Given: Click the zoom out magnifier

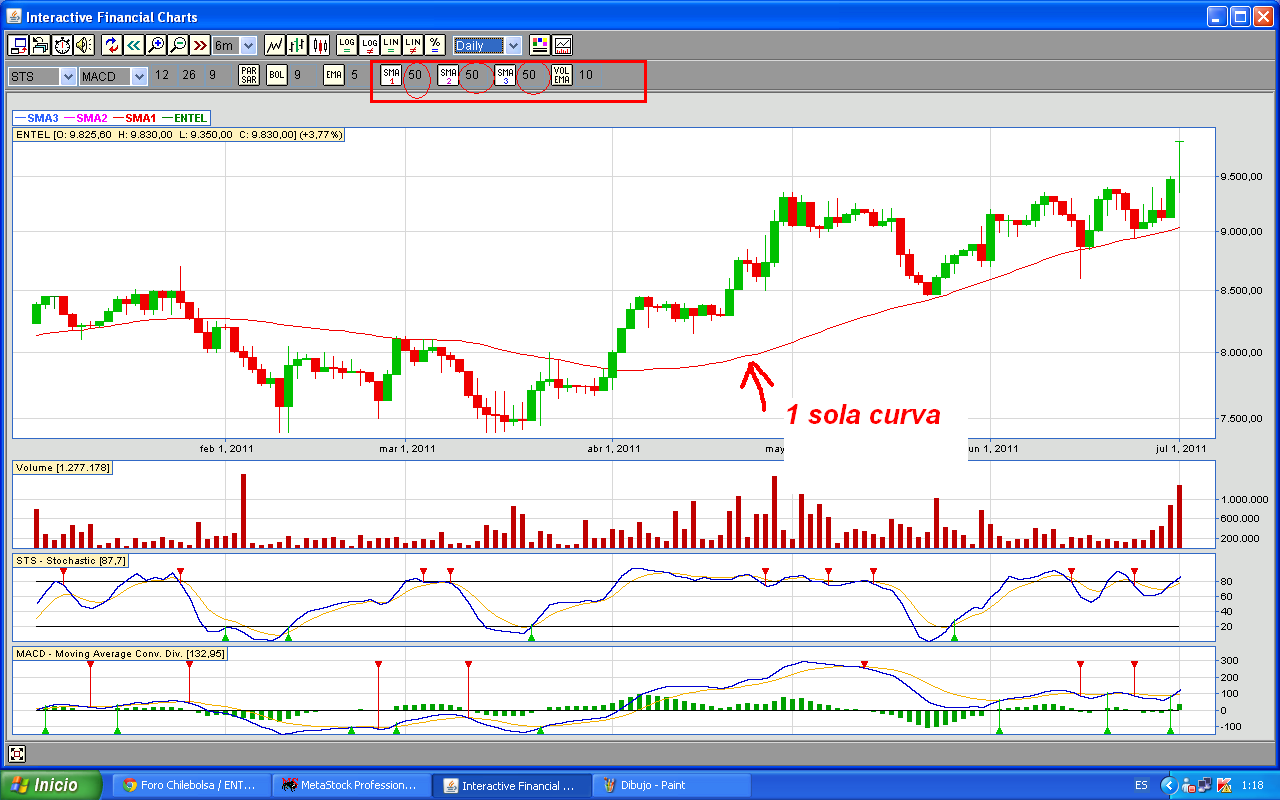Looking at the screenshot, I should point(177,45).
